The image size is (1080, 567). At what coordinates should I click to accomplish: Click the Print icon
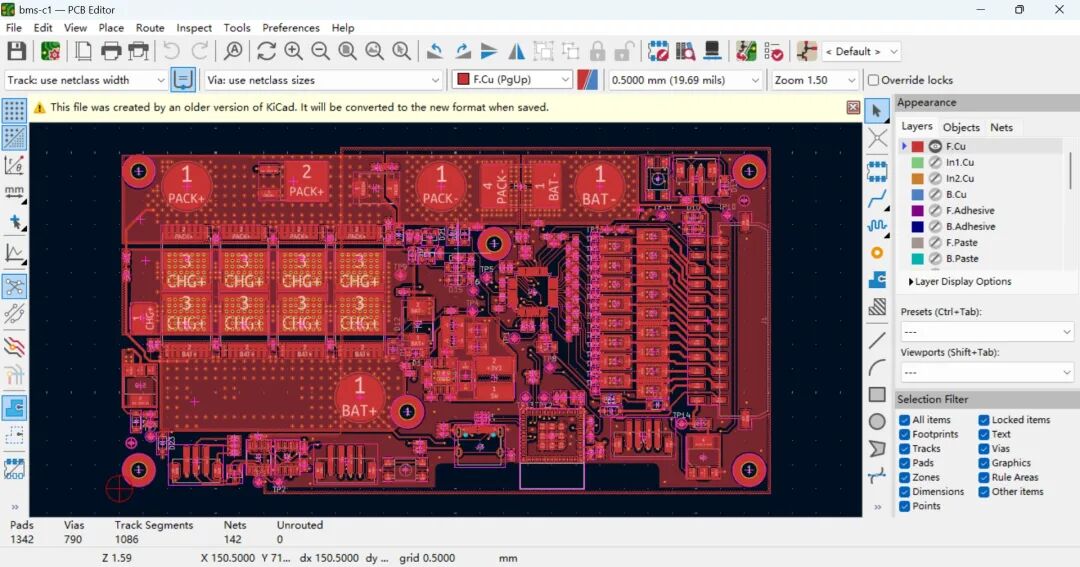(x=111, y=52)
